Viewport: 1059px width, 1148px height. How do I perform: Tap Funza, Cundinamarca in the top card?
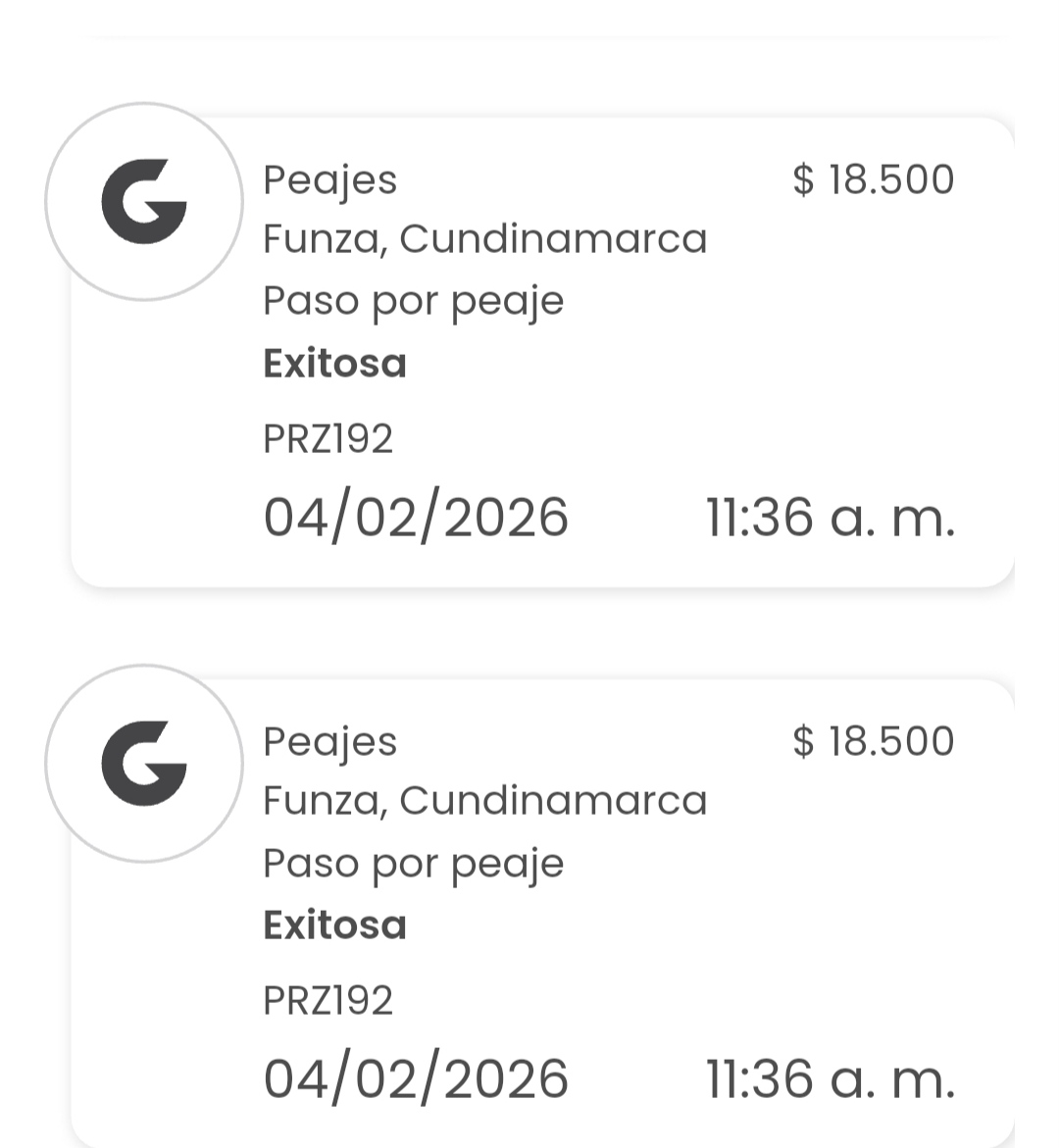[x=484, y=239]
